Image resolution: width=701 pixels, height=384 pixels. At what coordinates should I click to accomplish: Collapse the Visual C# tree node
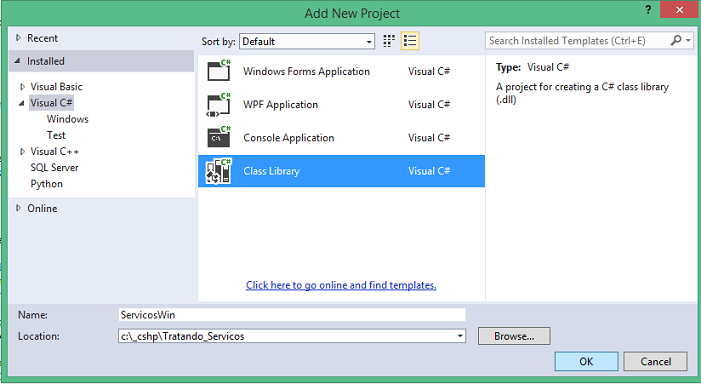(21, 103)
